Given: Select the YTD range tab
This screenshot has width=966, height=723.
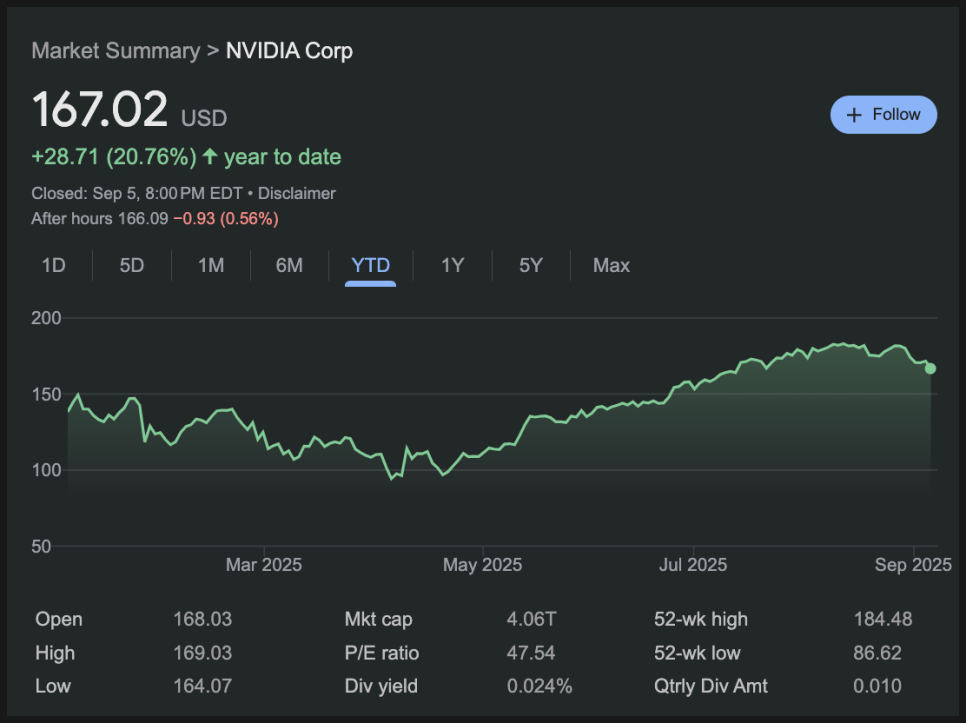Looking at the screenshot, I should coord(370,265).
